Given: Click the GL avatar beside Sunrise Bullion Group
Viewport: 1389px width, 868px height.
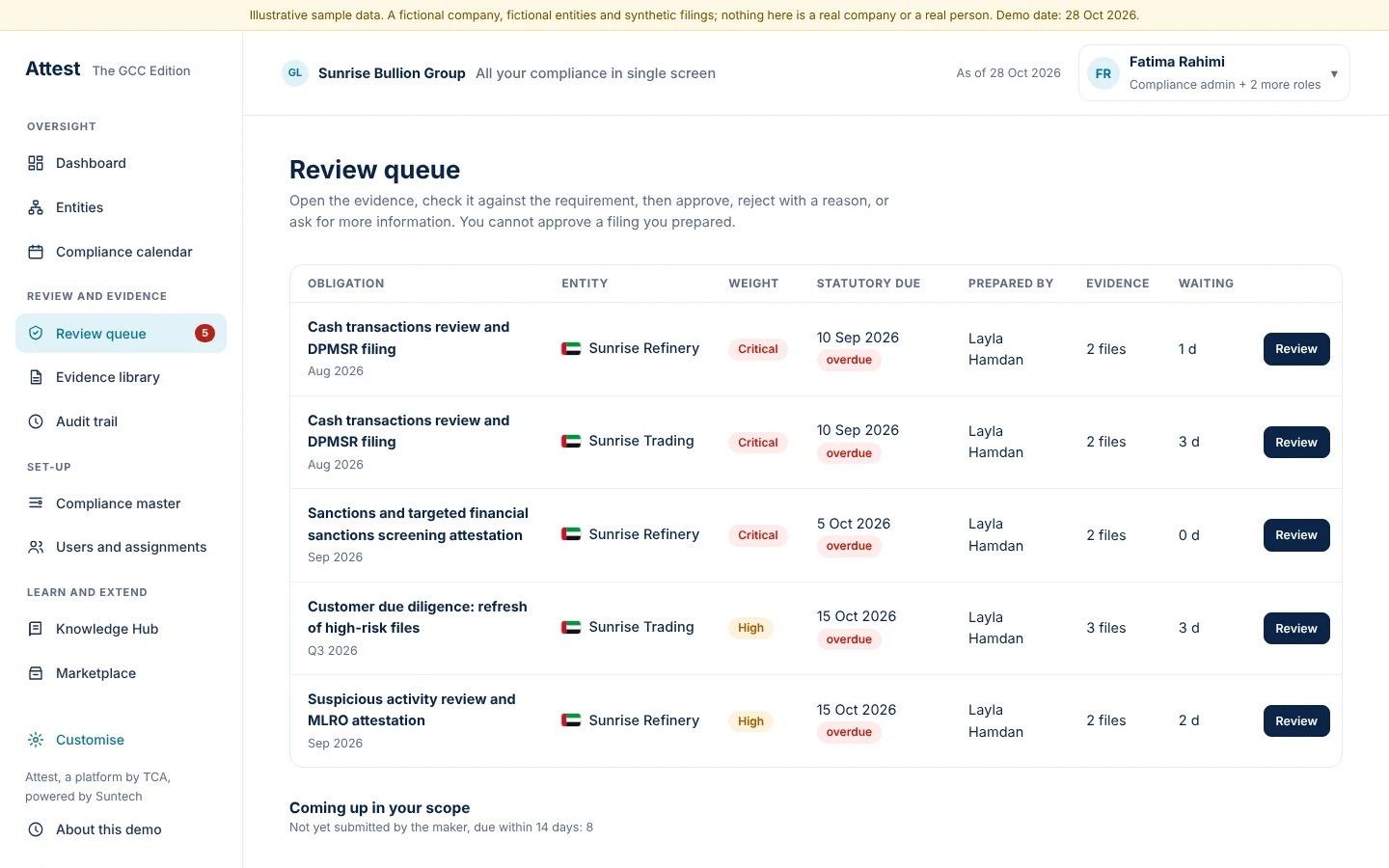Looking at the screenshot, I should point(295,73).
